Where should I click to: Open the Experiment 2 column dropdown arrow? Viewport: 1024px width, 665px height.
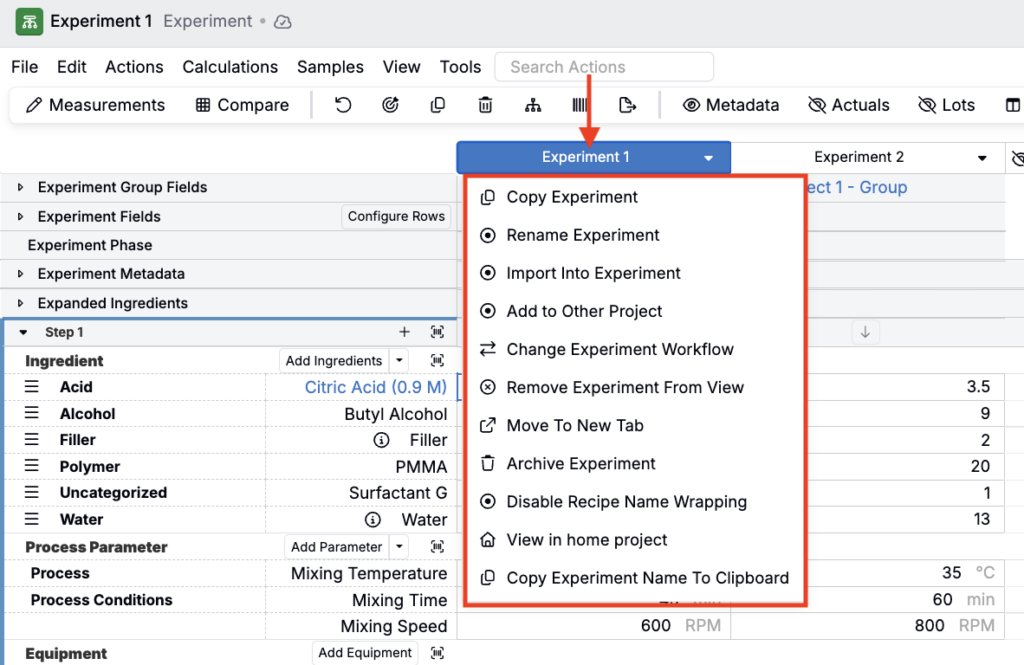[981, 158]
